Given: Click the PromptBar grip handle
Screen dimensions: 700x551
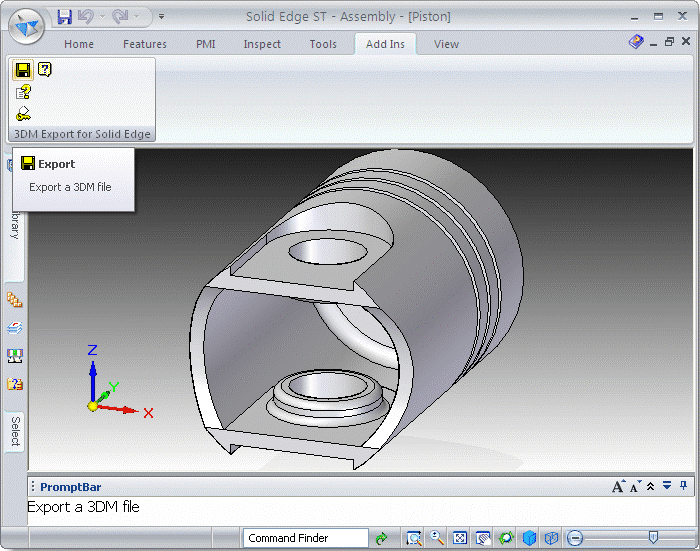Looking at the screenshot, I should (33, 486).
